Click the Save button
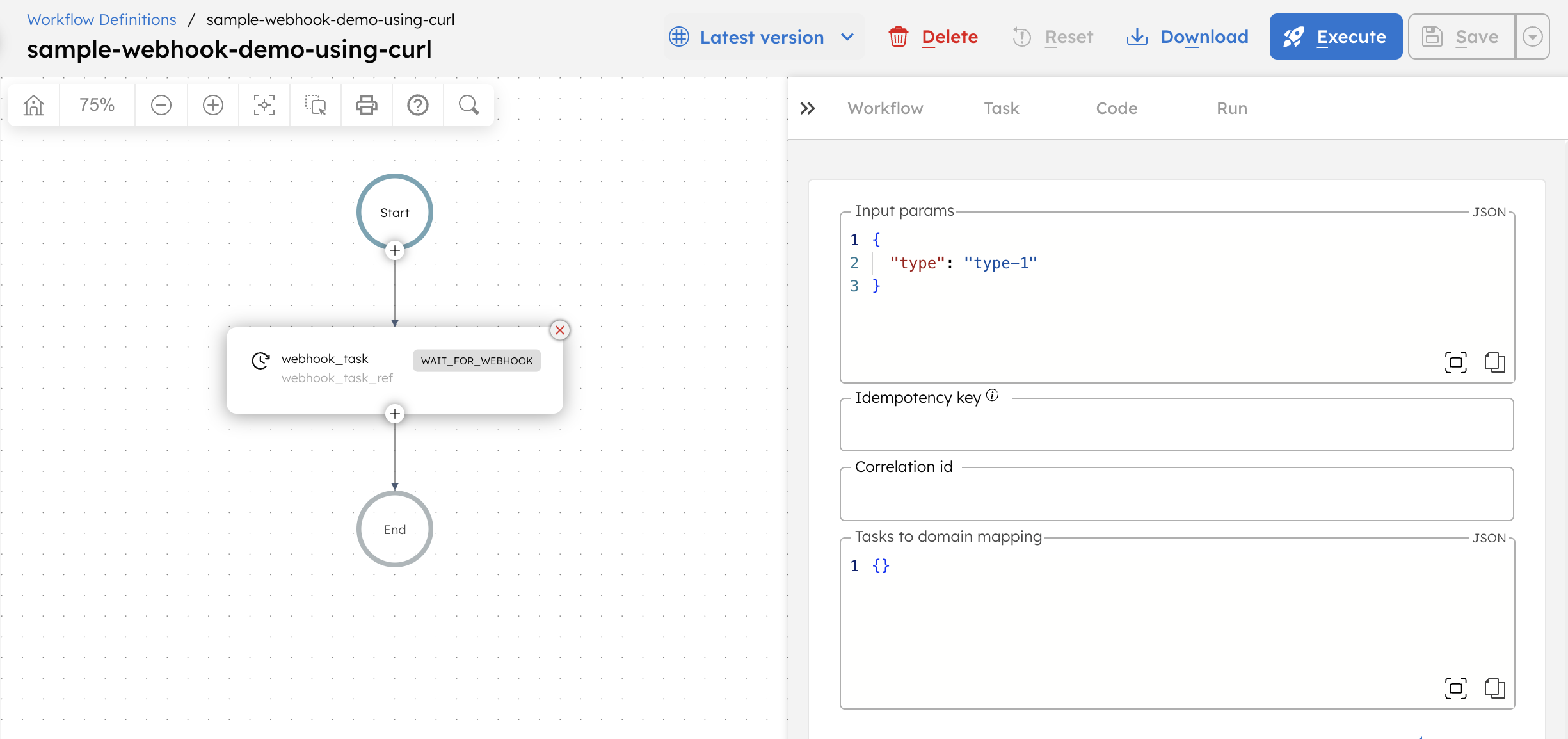Screen dimensions: 1568x739 (1461, 37)
